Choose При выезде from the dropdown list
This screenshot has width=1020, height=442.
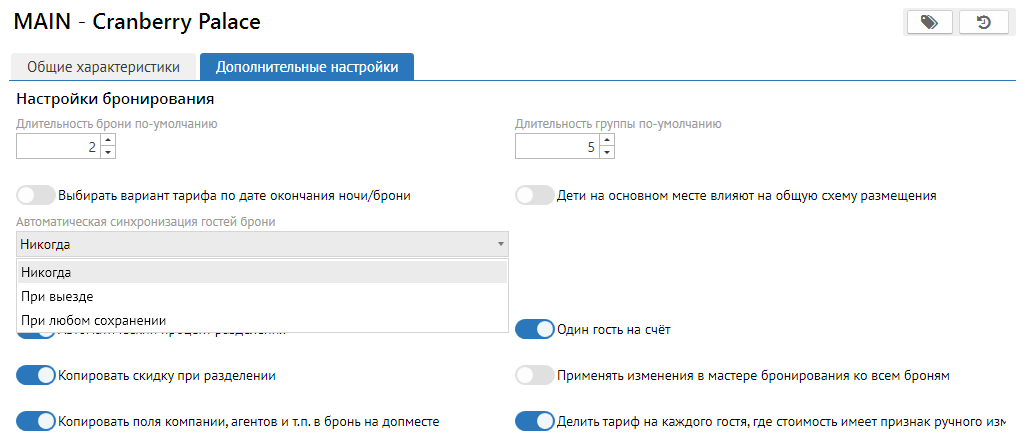tap(262, 296)
